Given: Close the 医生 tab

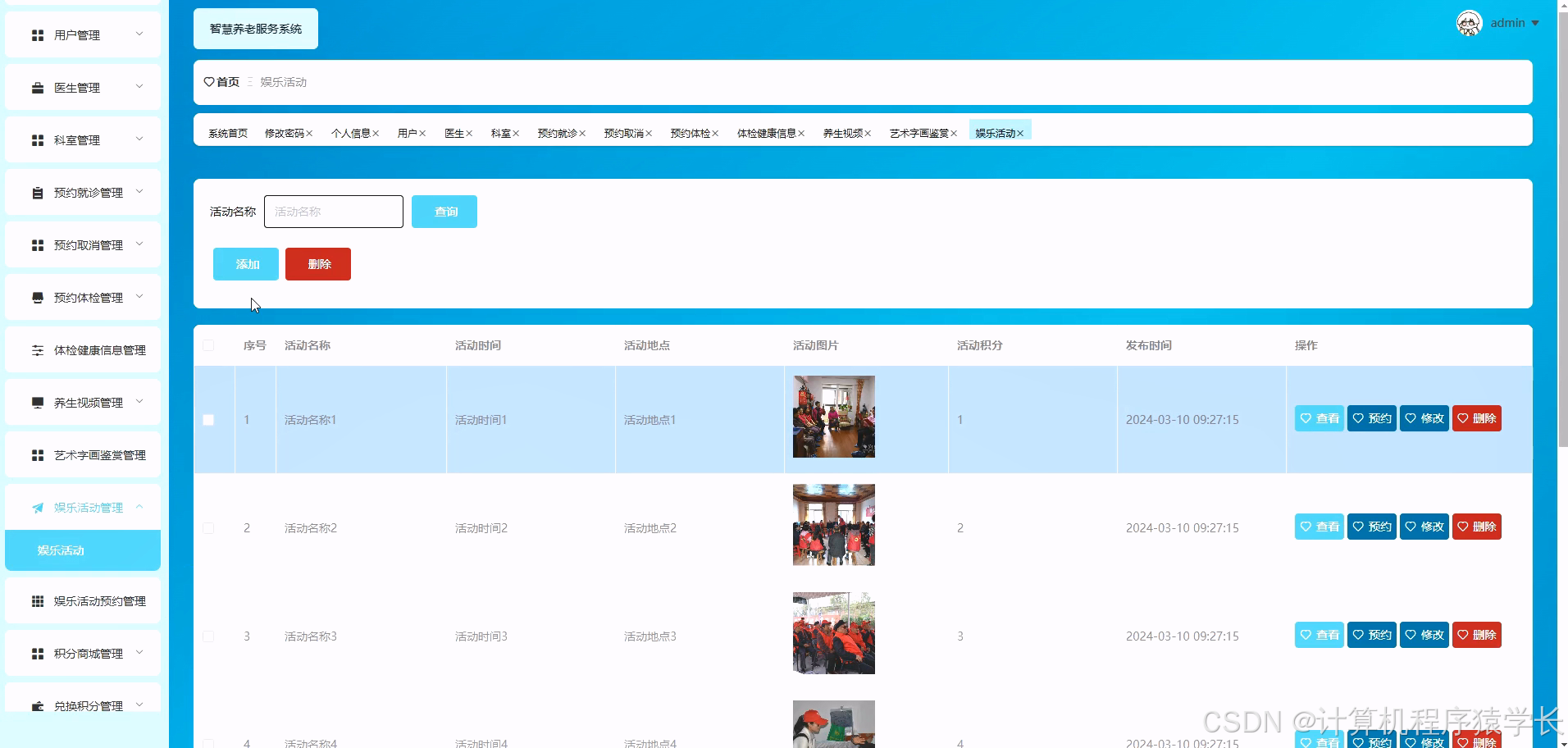Looking at the screenshot, I should click(x=469, y=134).
